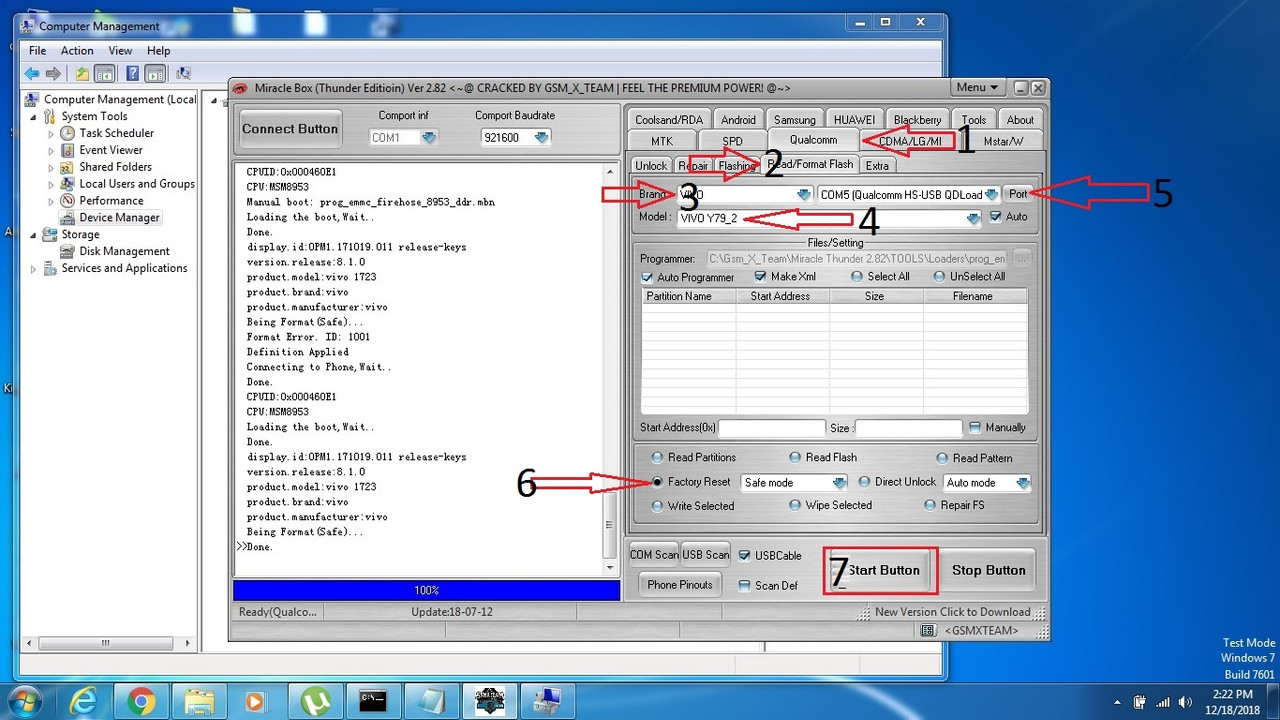1280x720 pixels.
Task: Open the Auto mode dropdown
Action: (x=1022, y=483)
